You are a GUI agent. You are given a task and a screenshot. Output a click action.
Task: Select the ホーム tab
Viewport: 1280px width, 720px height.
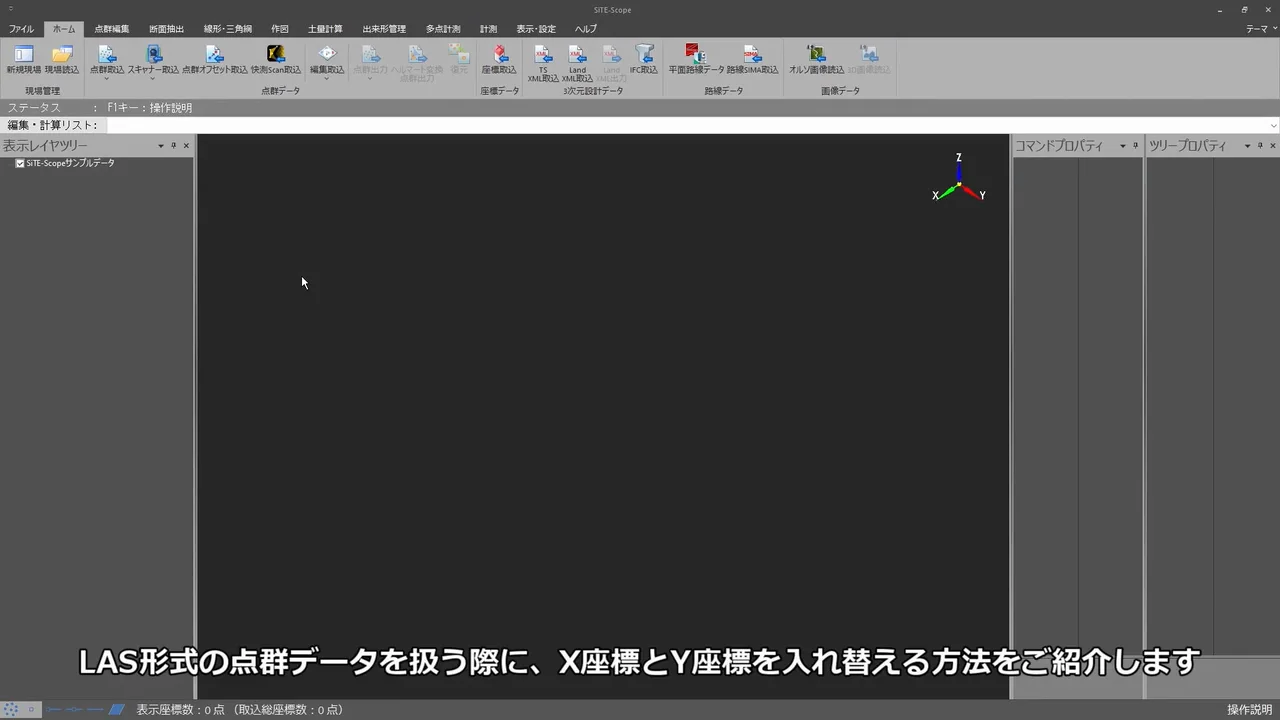point(64,29)
